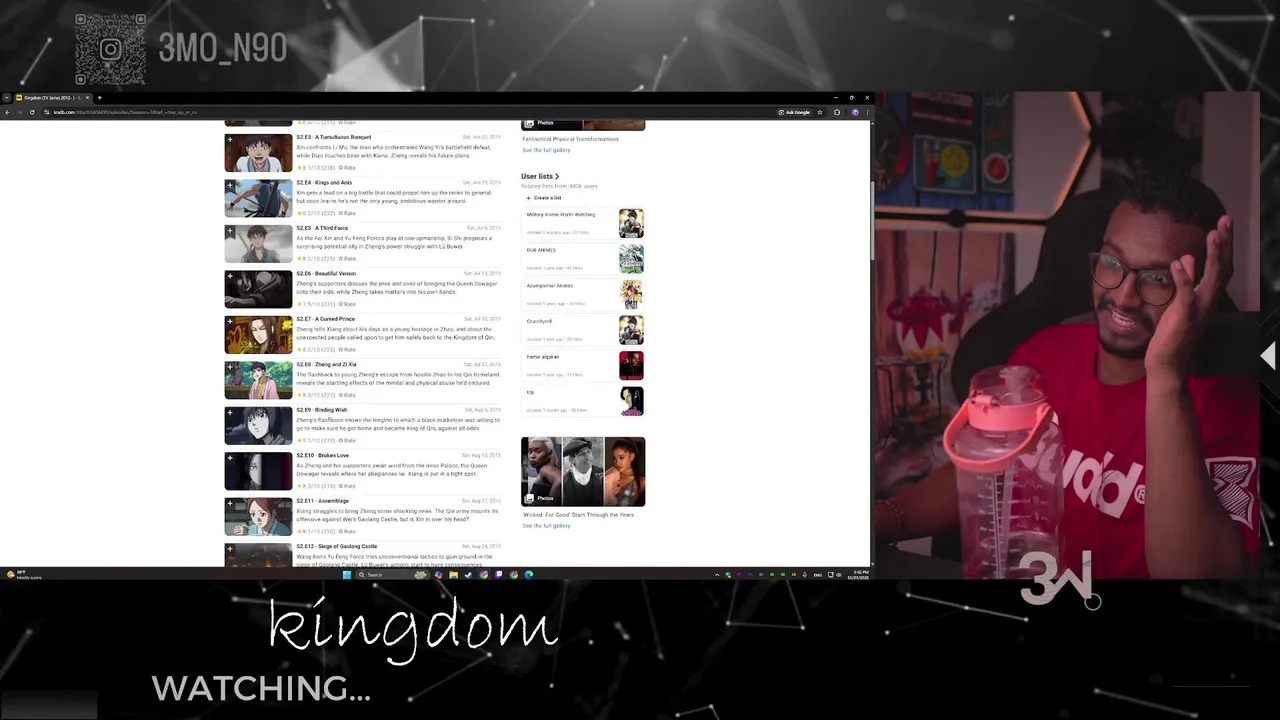Click the S2.E7 A Cursed Prince thumbnail

[x=259, y=335]
